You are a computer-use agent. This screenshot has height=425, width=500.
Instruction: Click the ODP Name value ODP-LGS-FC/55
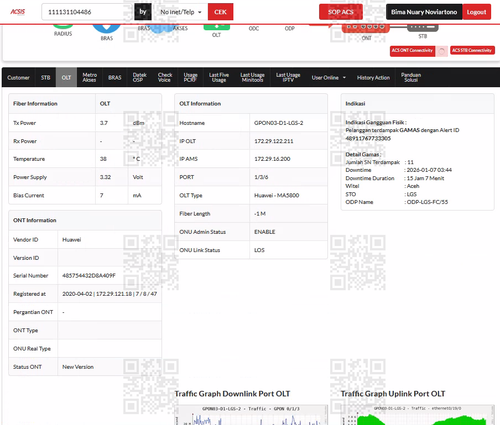point(427,202)
